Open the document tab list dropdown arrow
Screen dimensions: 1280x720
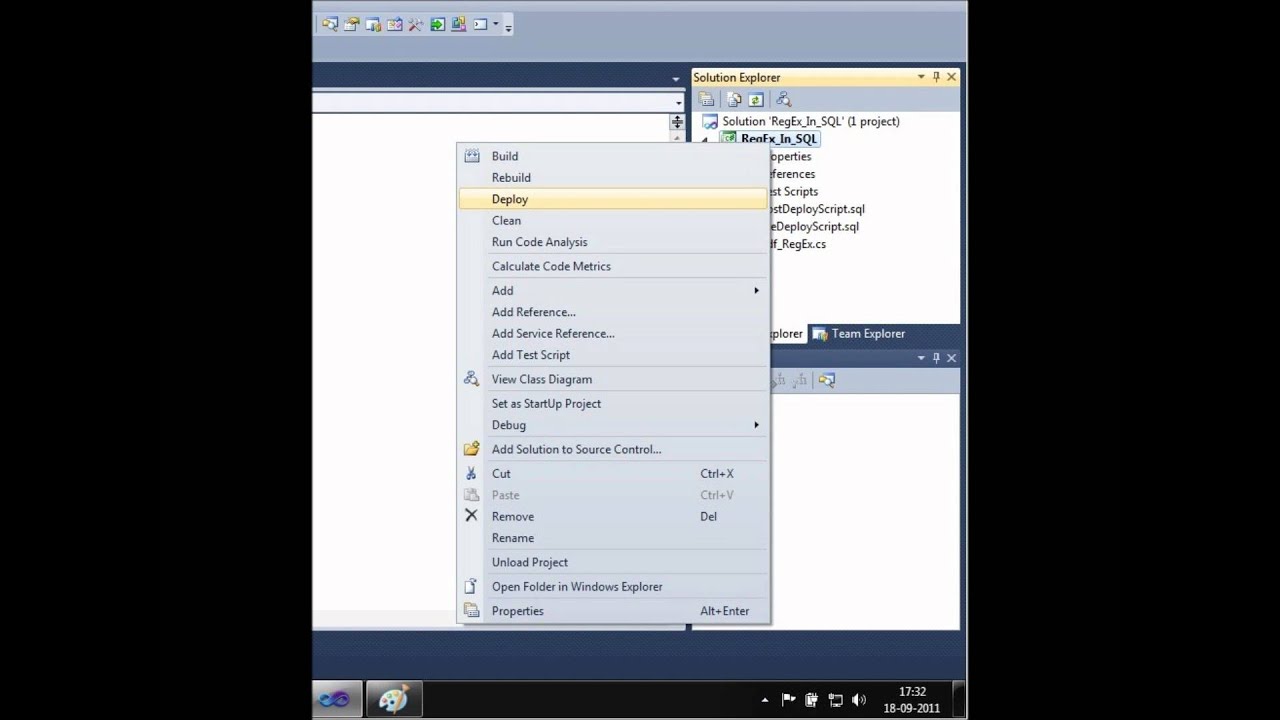coord(677,79)
